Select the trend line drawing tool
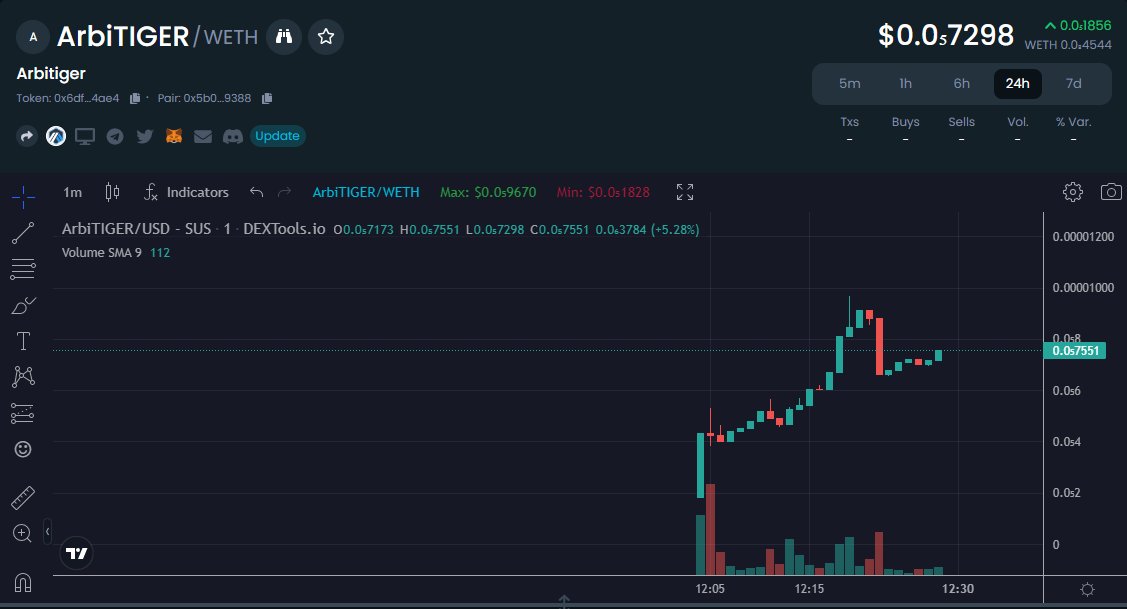 coord(23,233)
